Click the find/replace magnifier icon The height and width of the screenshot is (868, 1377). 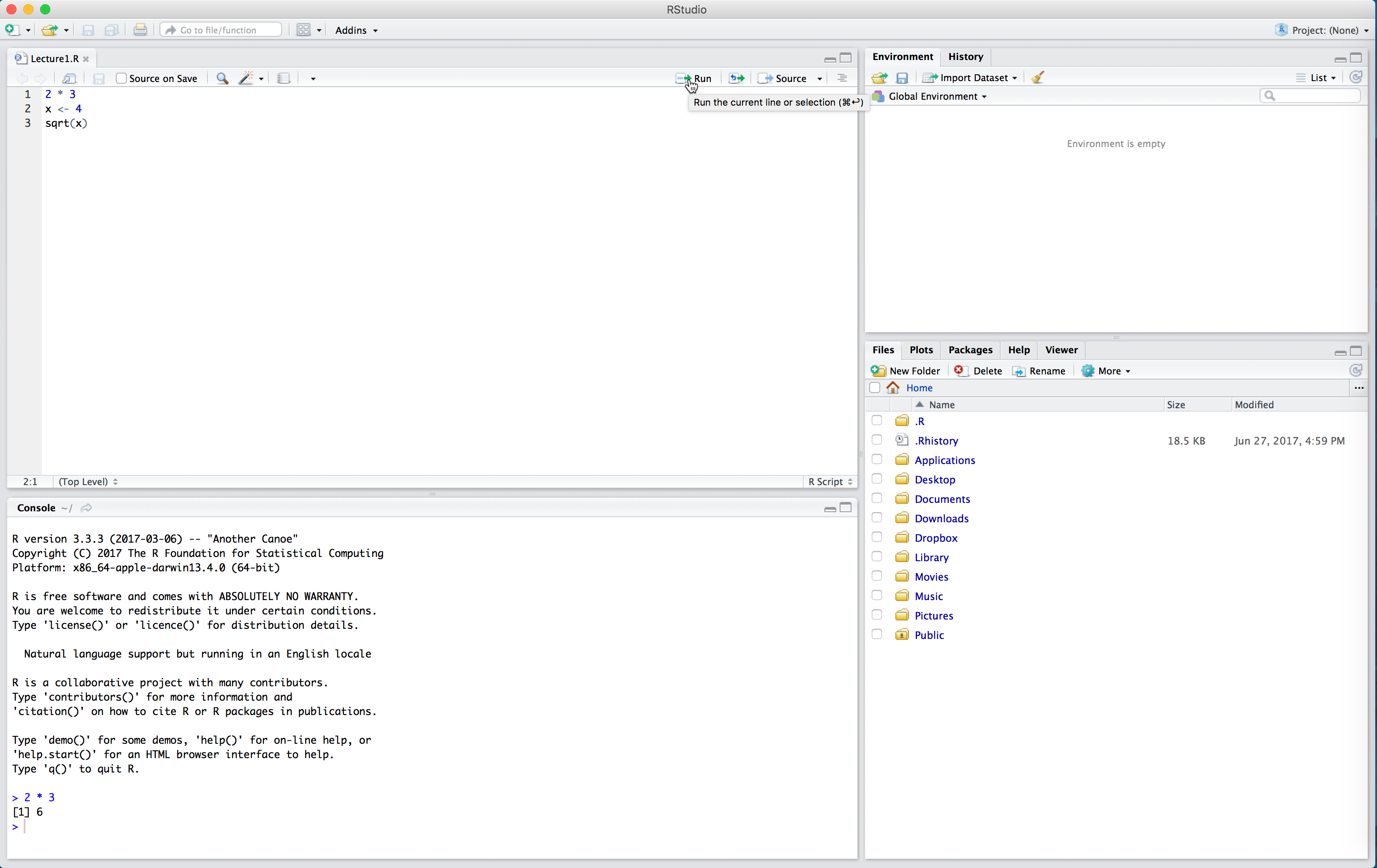tap(222, 78)
